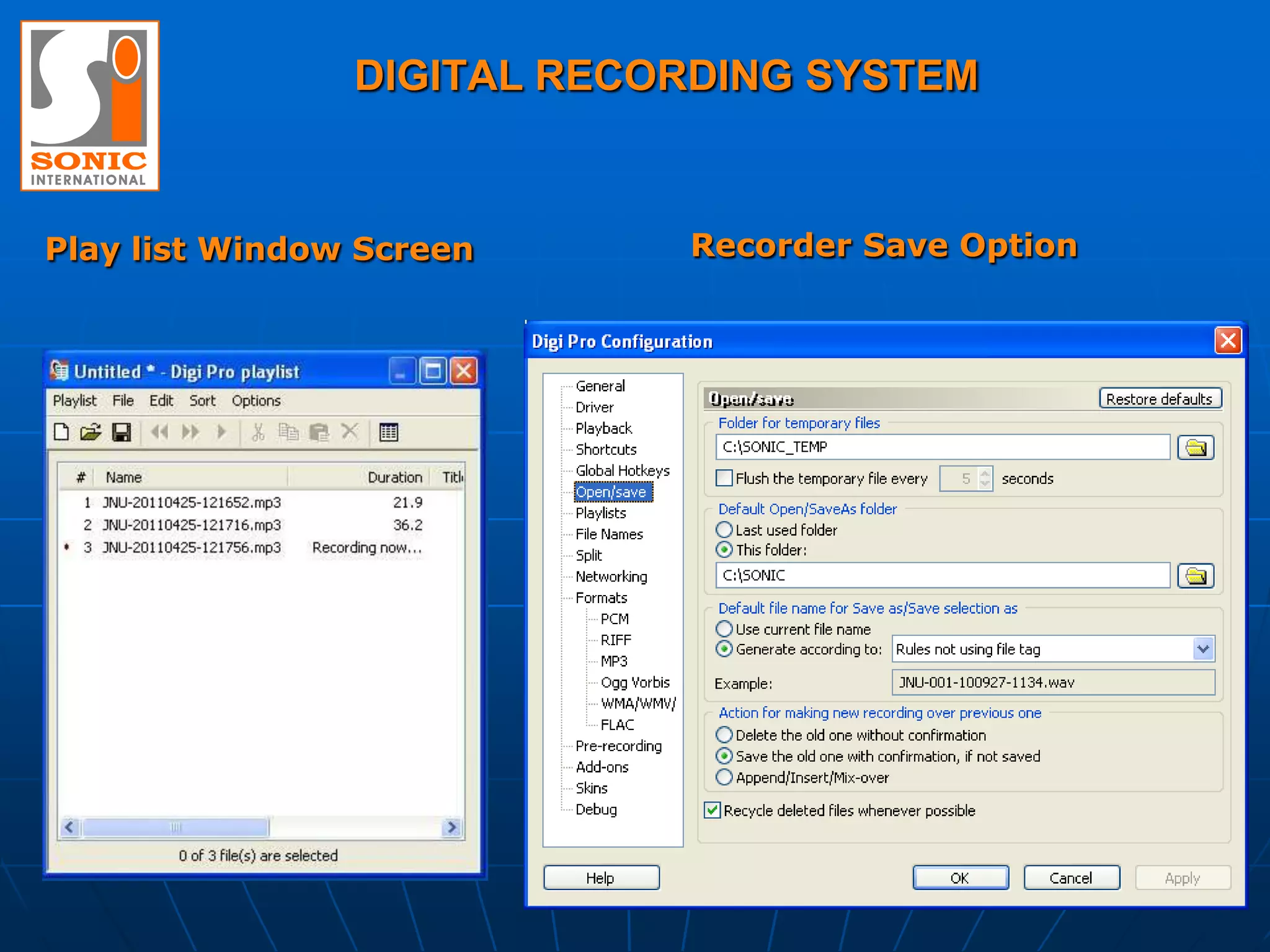Select Formats tree item
This screenshot has width=1270, height=952.
pos(602,597)
